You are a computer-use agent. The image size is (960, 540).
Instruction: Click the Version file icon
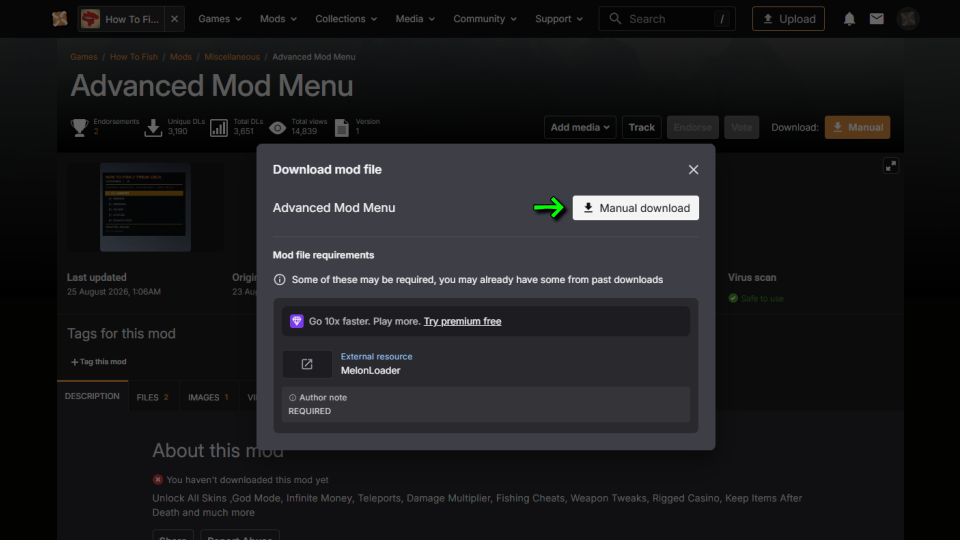[342, 127]
